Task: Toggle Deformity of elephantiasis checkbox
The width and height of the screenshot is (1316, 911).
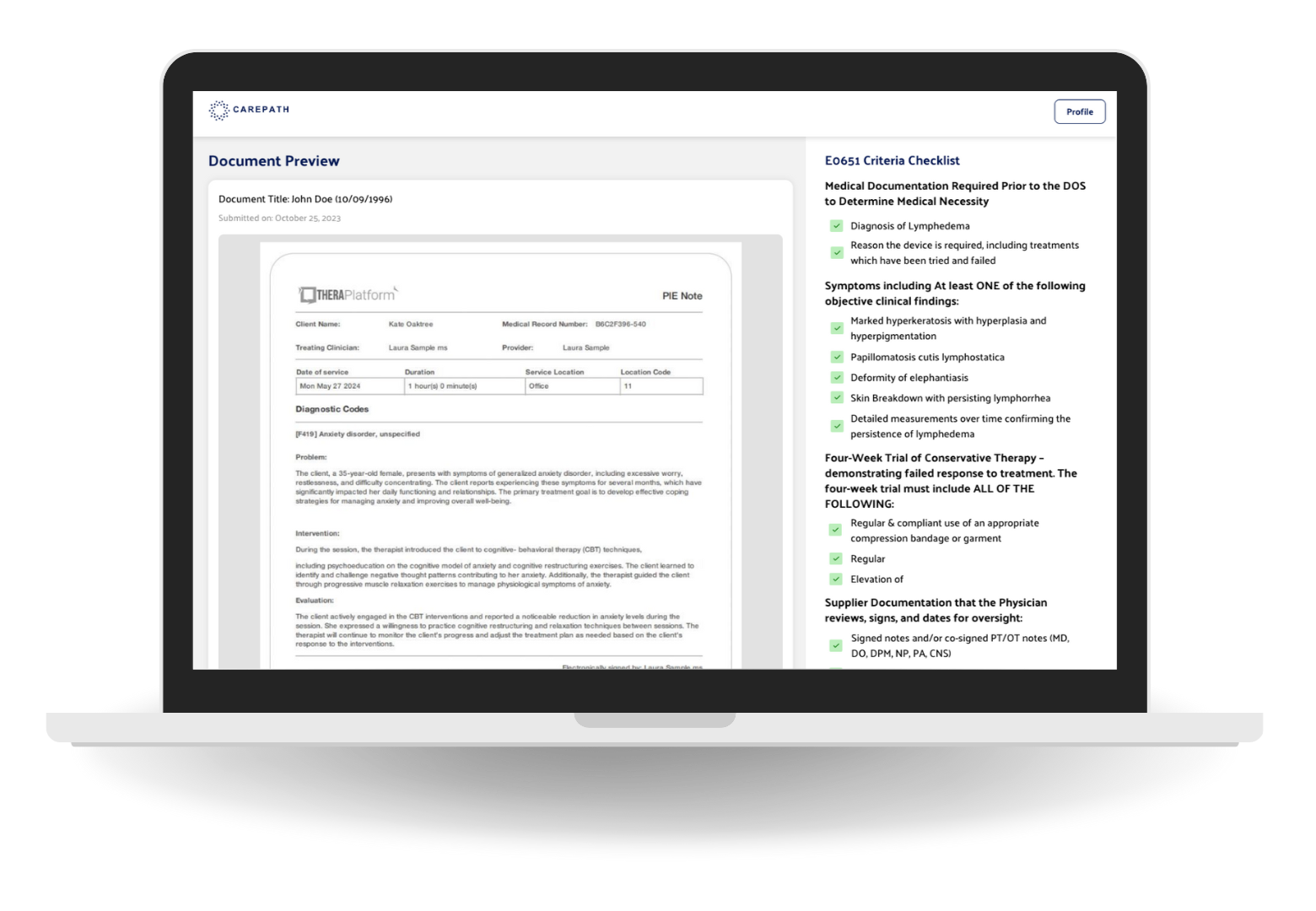Action: (x=836, y=378)
